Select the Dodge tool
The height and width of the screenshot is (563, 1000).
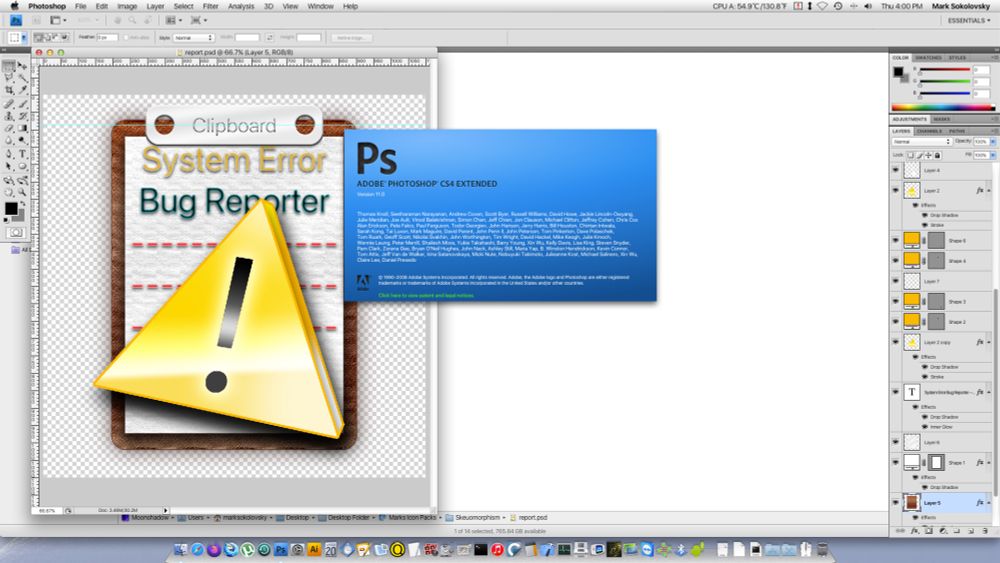22,140
